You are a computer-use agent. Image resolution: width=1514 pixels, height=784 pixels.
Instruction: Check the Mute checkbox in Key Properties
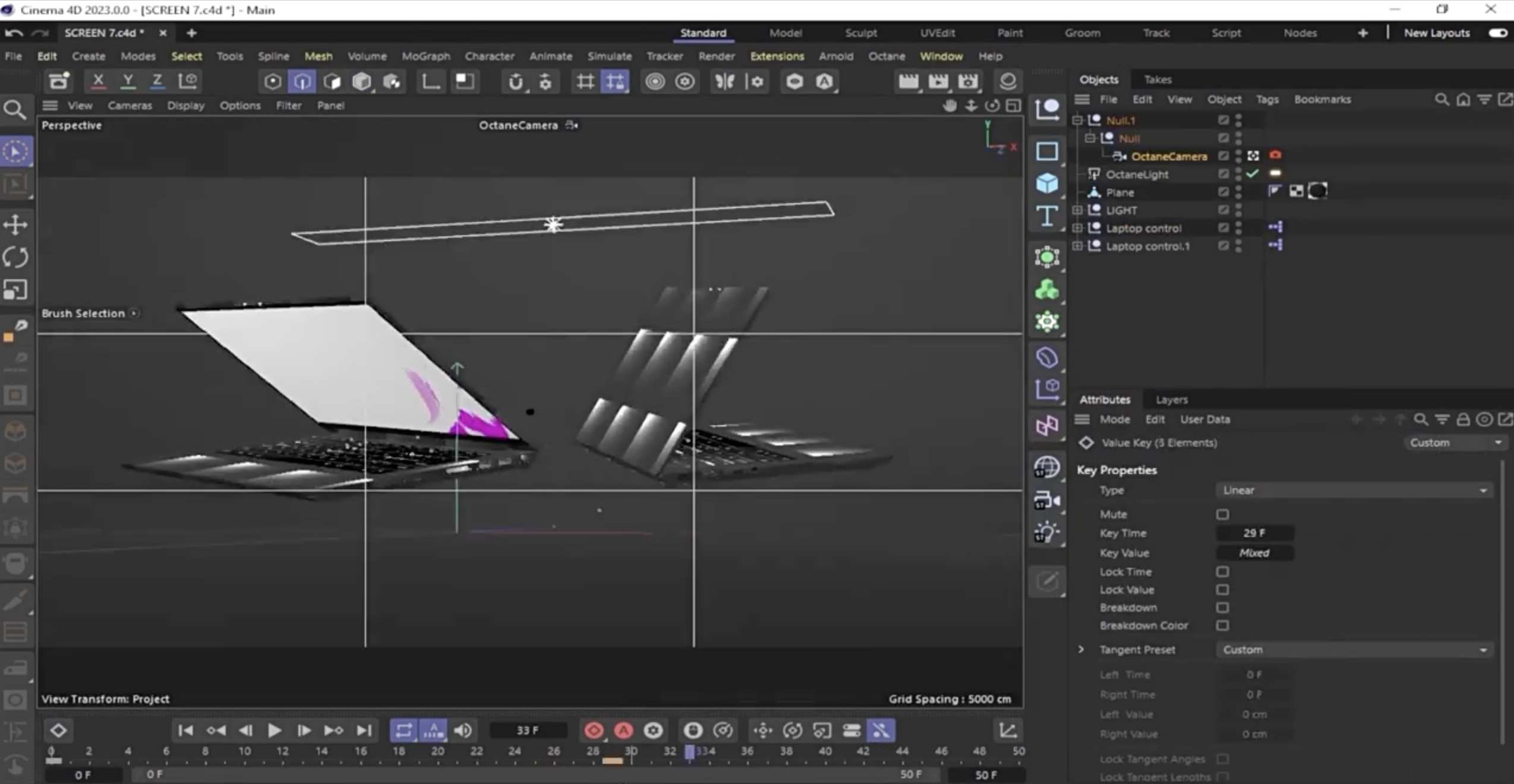point(1223,514)
